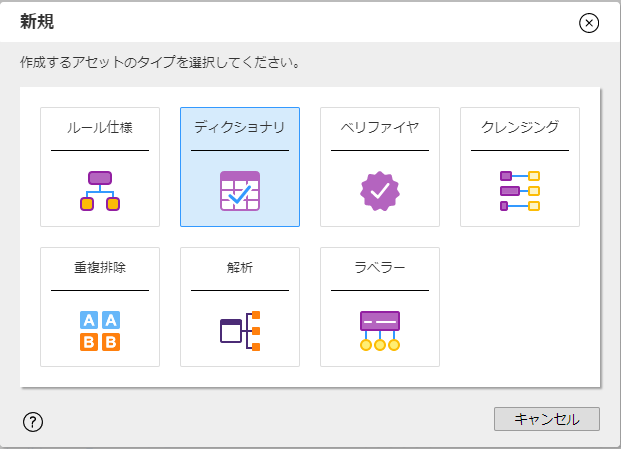
Task: Select the 解析 tree diagram icon
Action: pyautogui.click(x=240, y=331)
